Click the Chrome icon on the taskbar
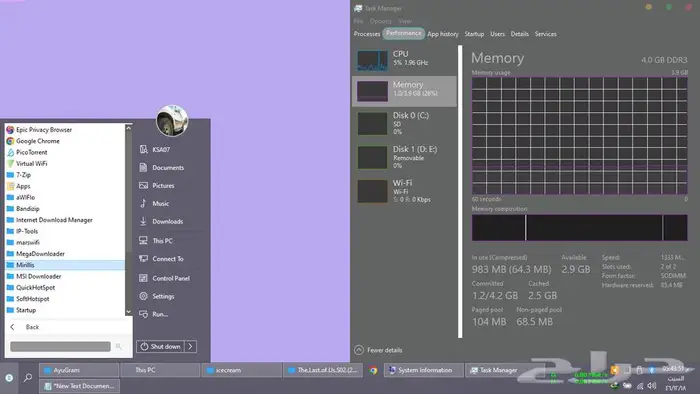Screen dimensions: 700x394 pos(373,370)
